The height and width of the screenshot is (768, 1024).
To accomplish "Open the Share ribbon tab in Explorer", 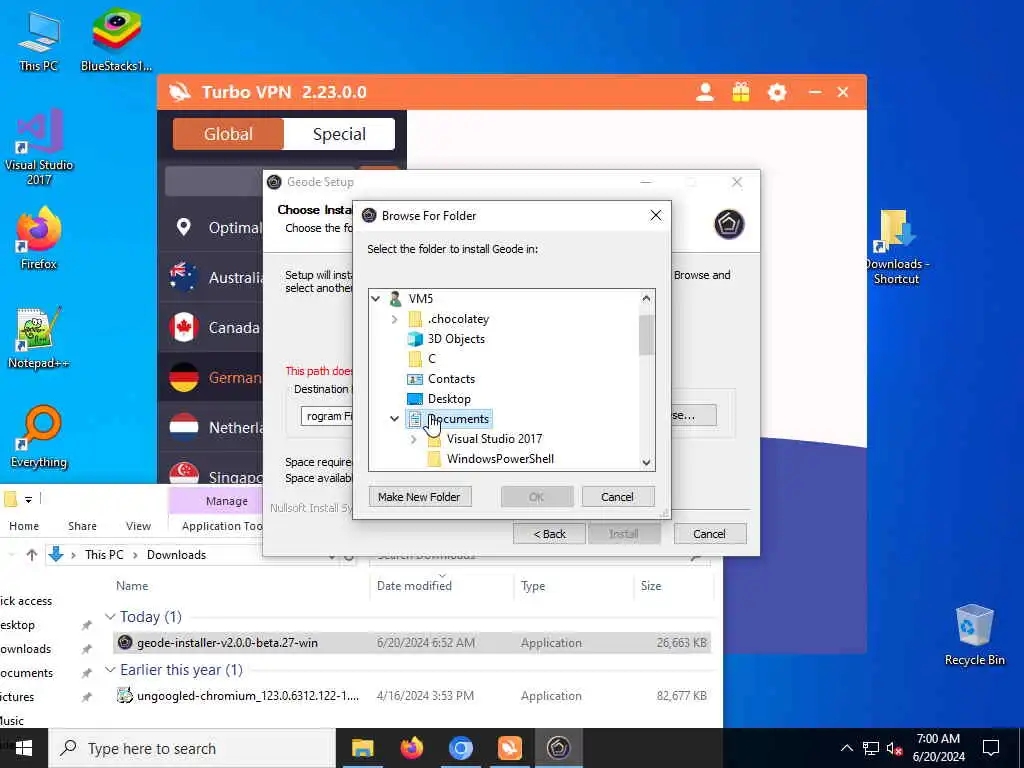I will [x=82, y=526].
